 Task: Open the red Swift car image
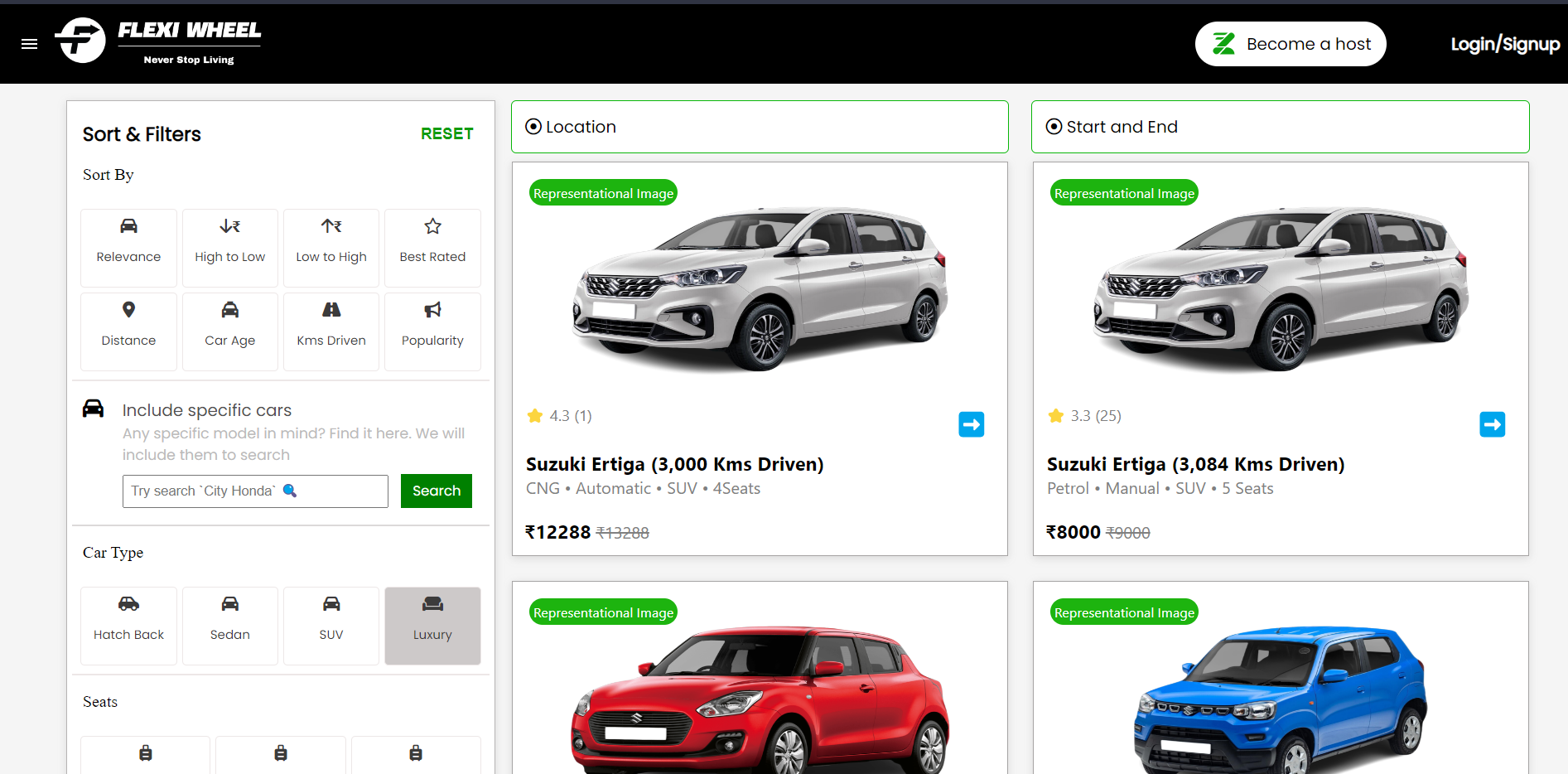[x=760, y=701]
